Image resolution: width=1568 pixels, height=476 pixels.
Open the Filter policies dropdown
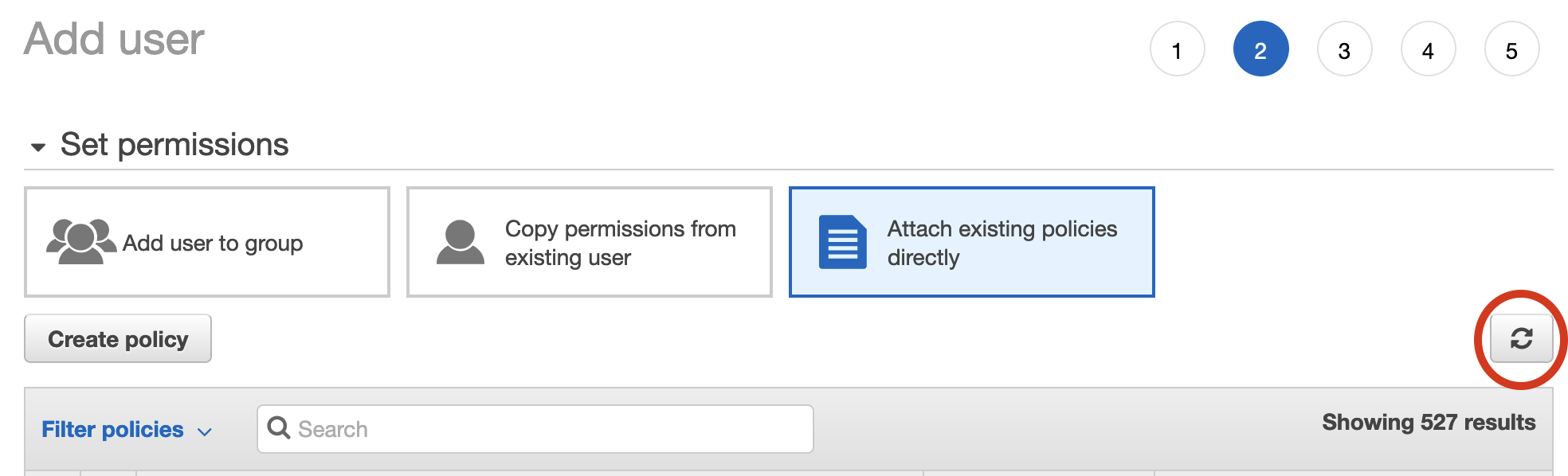[x=112, y=430]
